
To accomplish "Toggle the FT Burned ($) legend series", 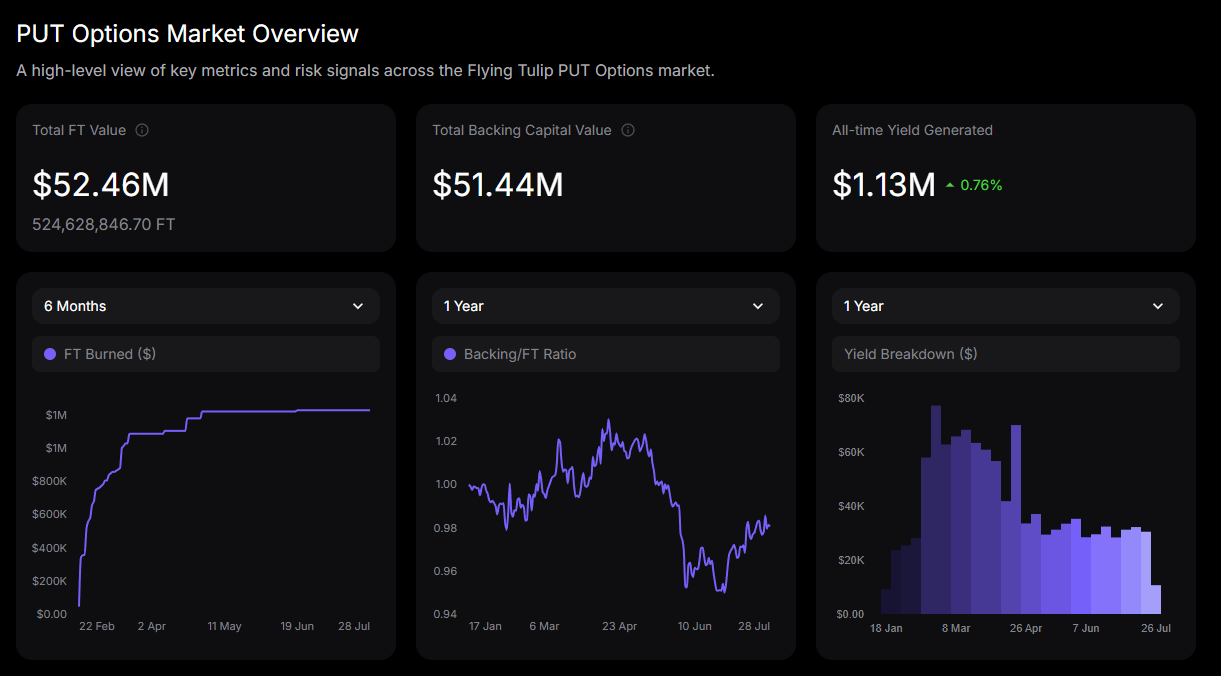I will pos(206,354).
